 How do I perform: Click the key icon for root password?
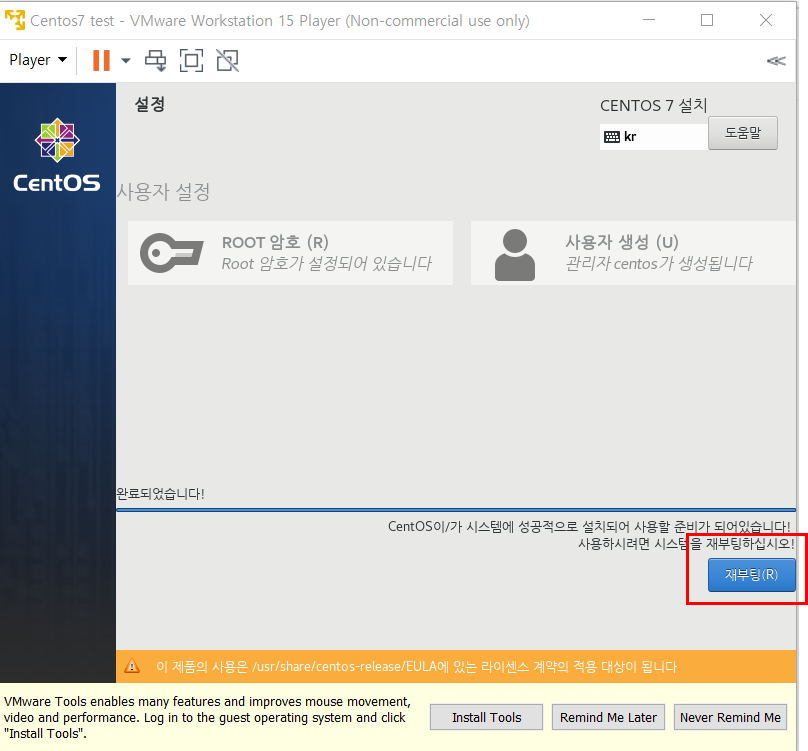[x=172, y=253]
